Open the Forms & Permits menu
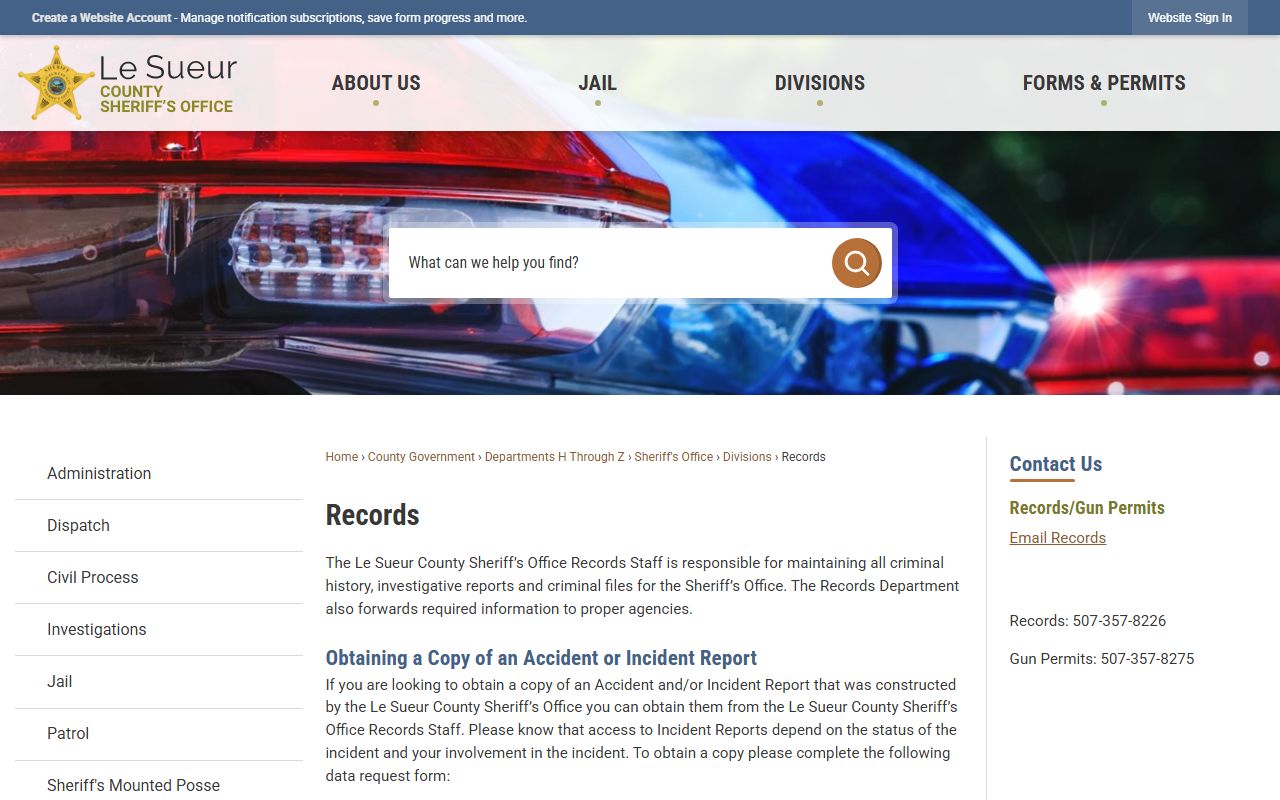1280x800 pixels. point(1104,83)
